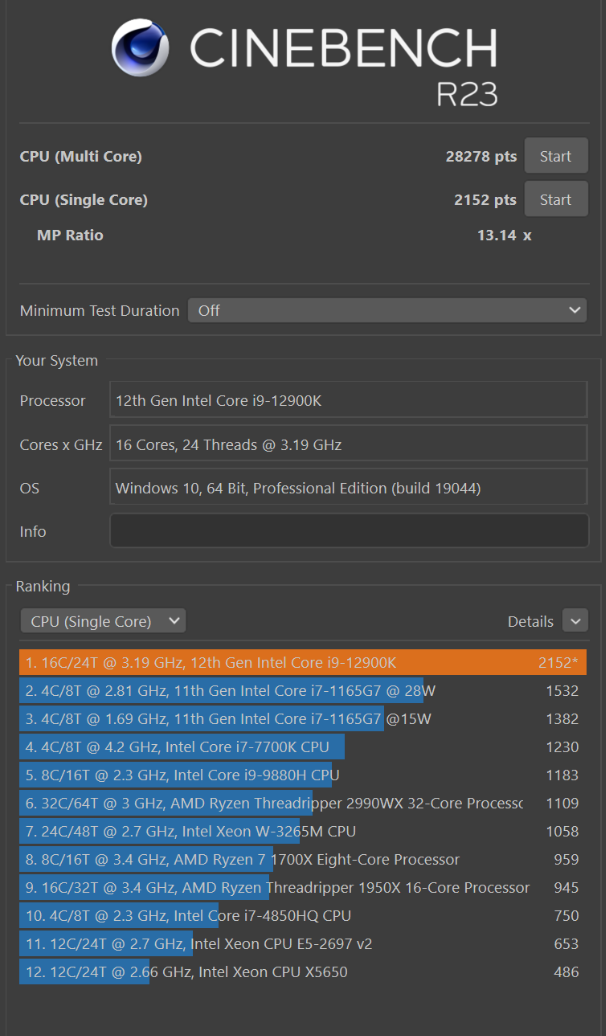Image resolution: width=606 pixels, height=1036 pixels.
Task: Start the CPU Single Core test
Action: click(556, 199)
